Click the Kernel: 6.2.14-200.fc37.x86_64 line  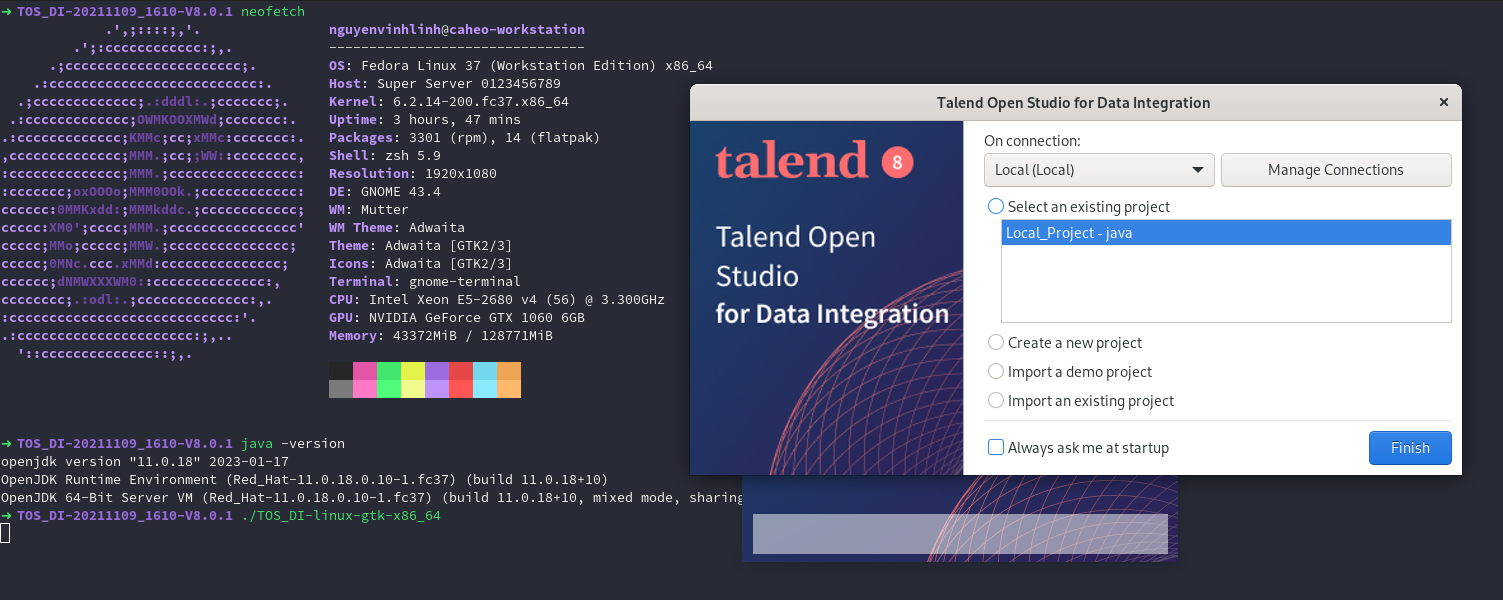point(449,101)
